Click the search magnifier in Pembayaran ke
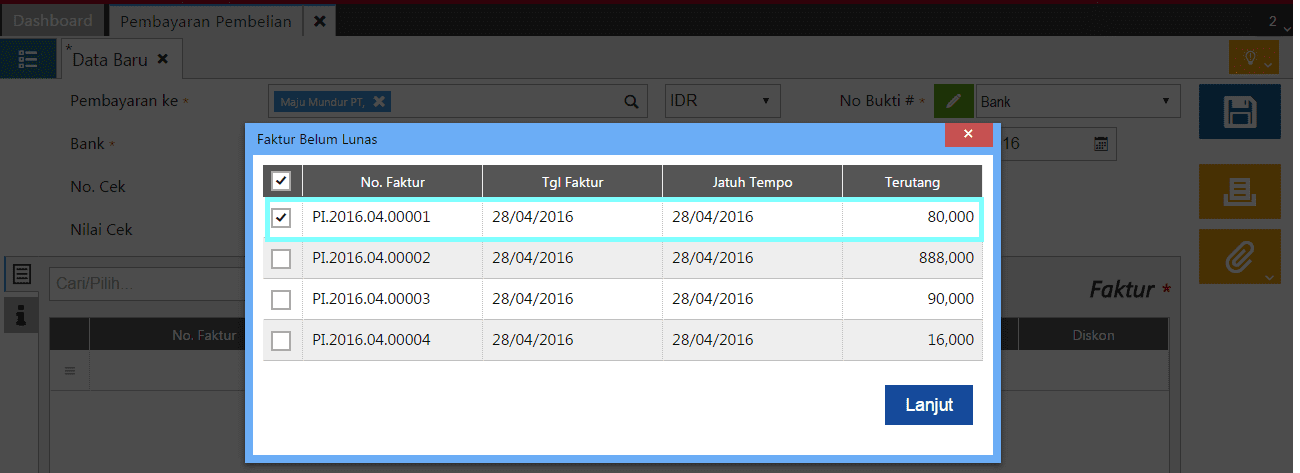1300x473 pixels. (631, 101)
